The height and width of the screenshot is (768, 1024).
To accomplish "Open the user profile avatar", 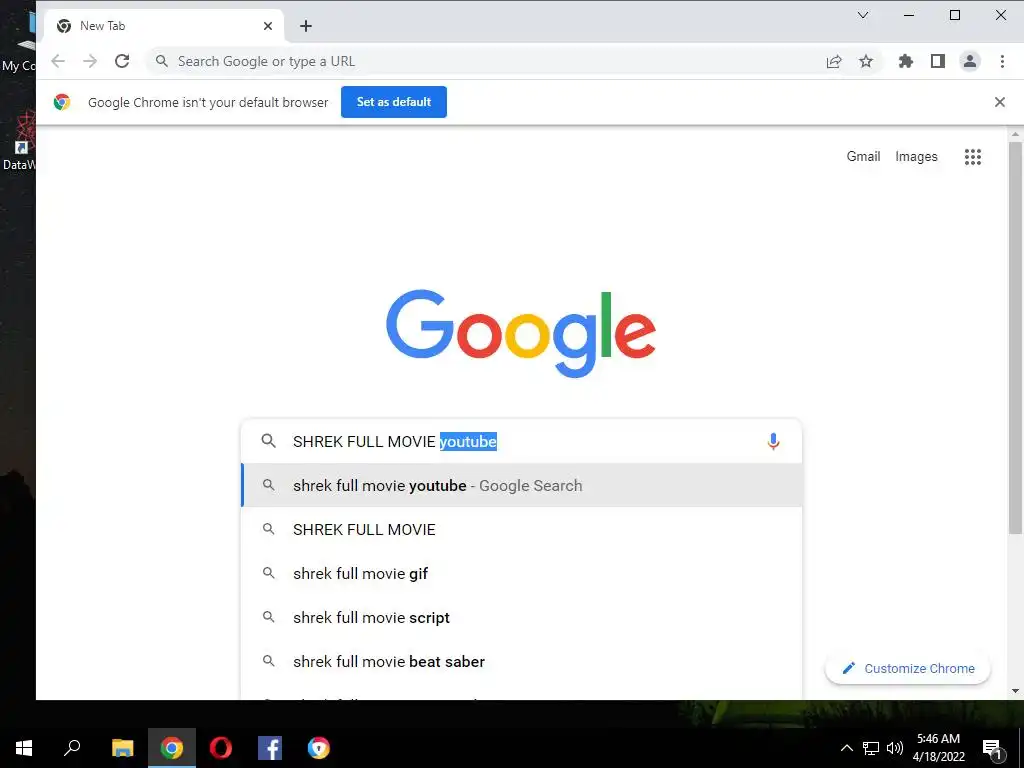I will point(970,61).
